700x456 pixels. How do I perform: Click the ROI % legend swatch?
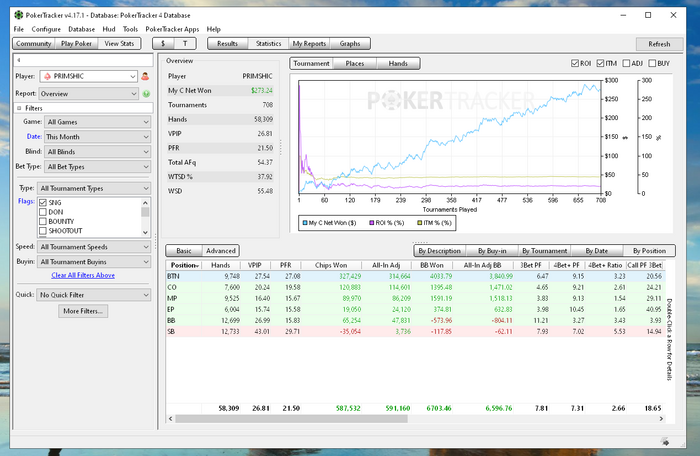click(371, 222)
